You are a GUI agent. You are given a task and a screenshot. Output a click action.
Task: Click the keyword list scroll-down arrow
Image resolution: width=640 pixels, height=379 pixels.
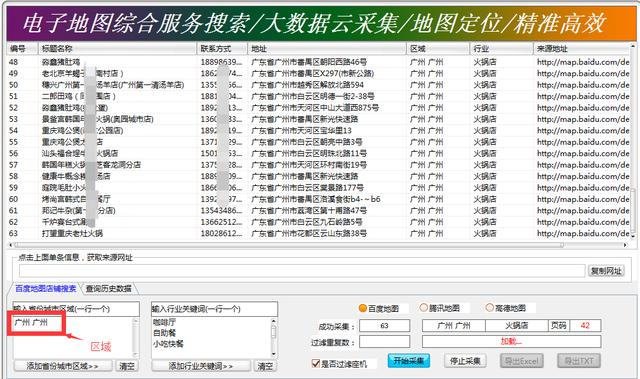pos(273,354)
